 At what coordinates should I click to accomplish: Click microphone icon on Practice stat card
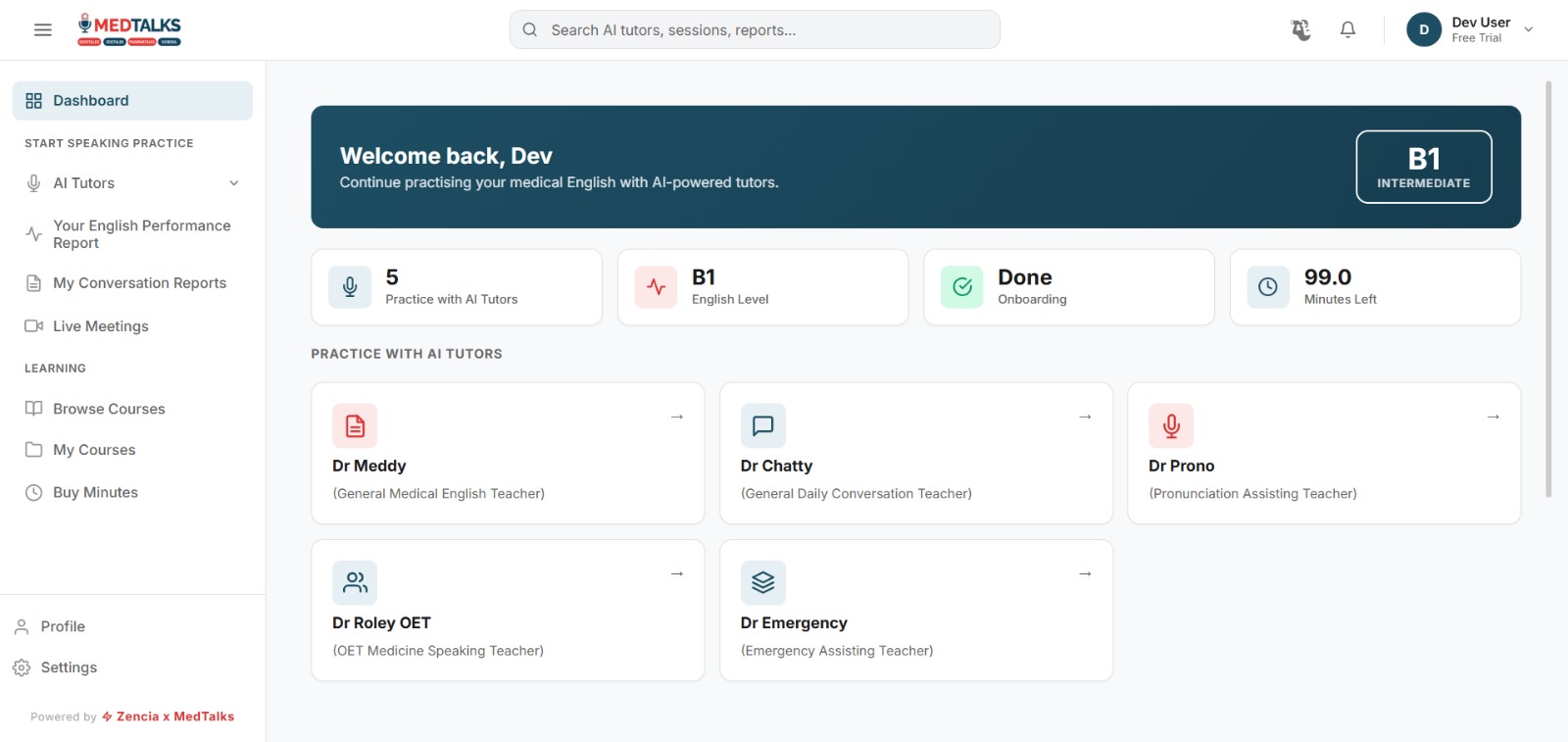[350, 287]
